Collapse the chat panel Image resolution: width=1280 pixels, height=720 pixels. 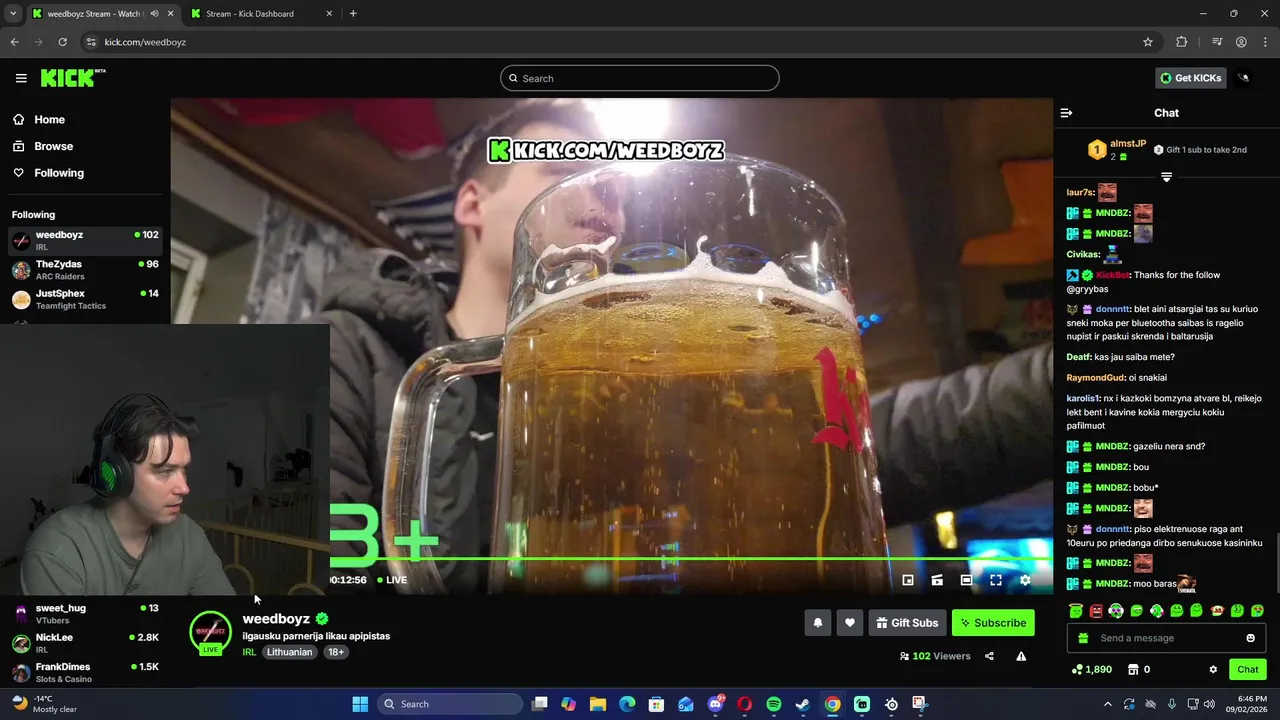coord(1066,113)
